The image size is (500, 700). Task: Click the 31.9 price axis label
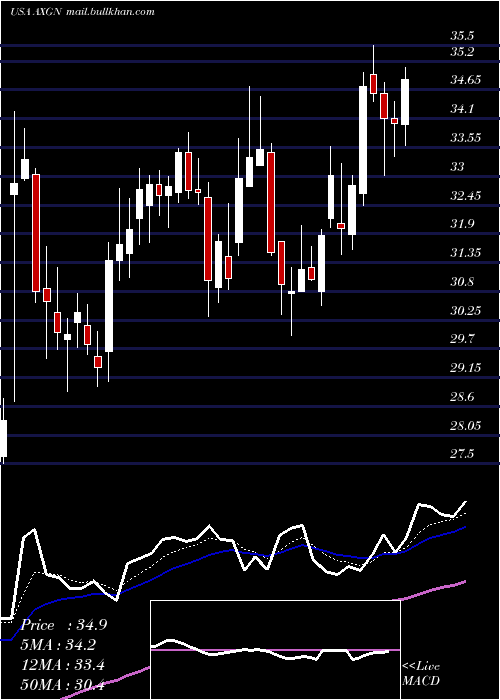point(462,224)
